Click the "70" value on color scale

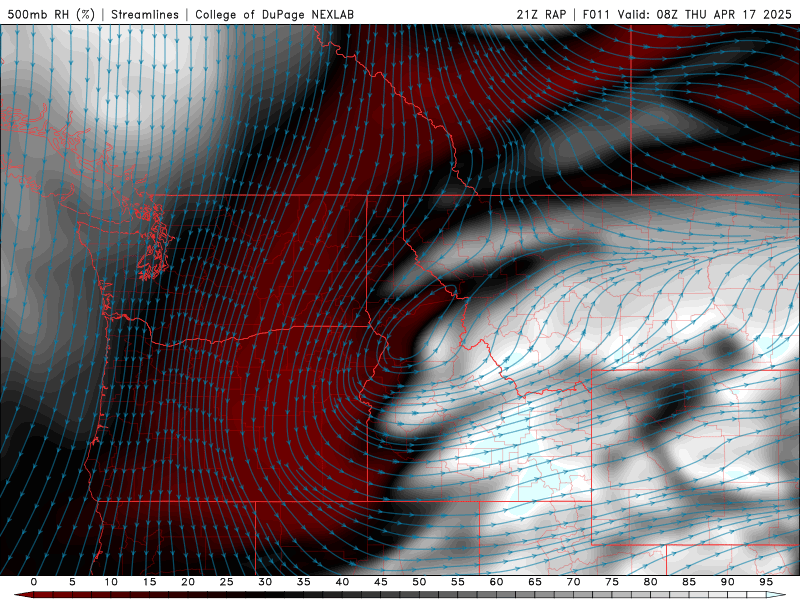(x=573, y=582)
